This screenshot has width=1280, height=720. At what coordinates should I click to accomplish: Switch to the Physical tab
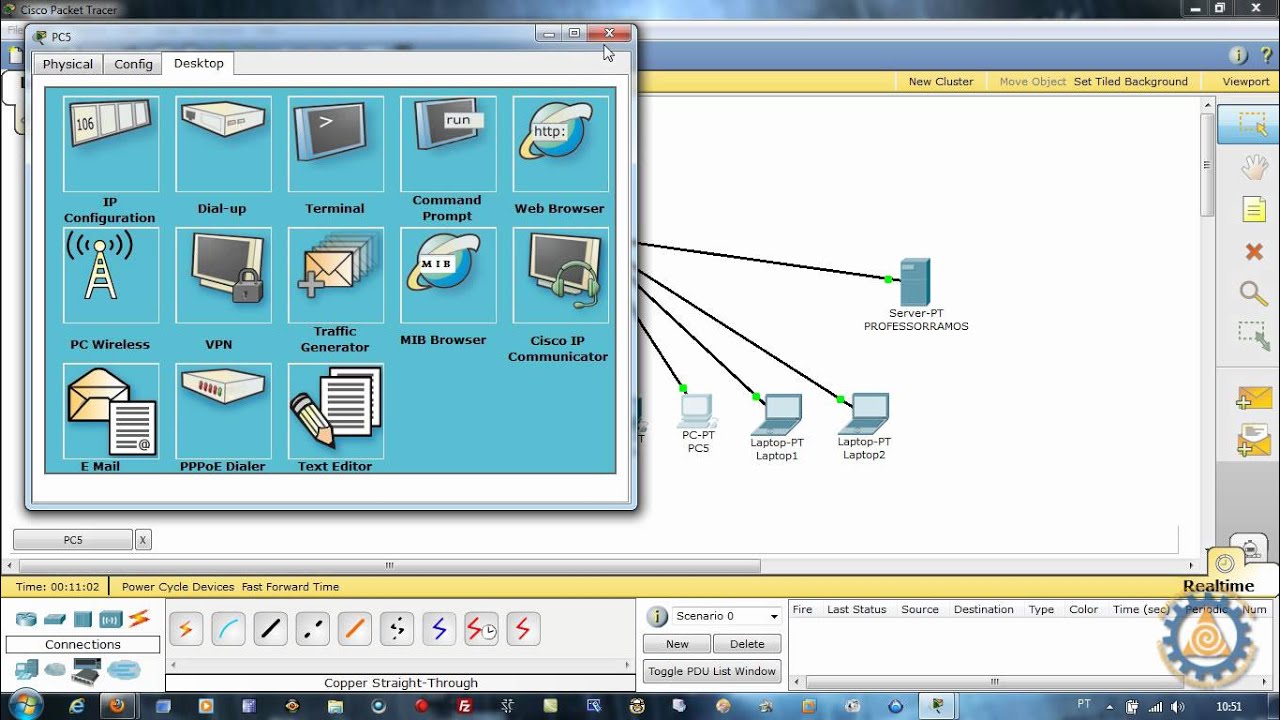[67, 64]
